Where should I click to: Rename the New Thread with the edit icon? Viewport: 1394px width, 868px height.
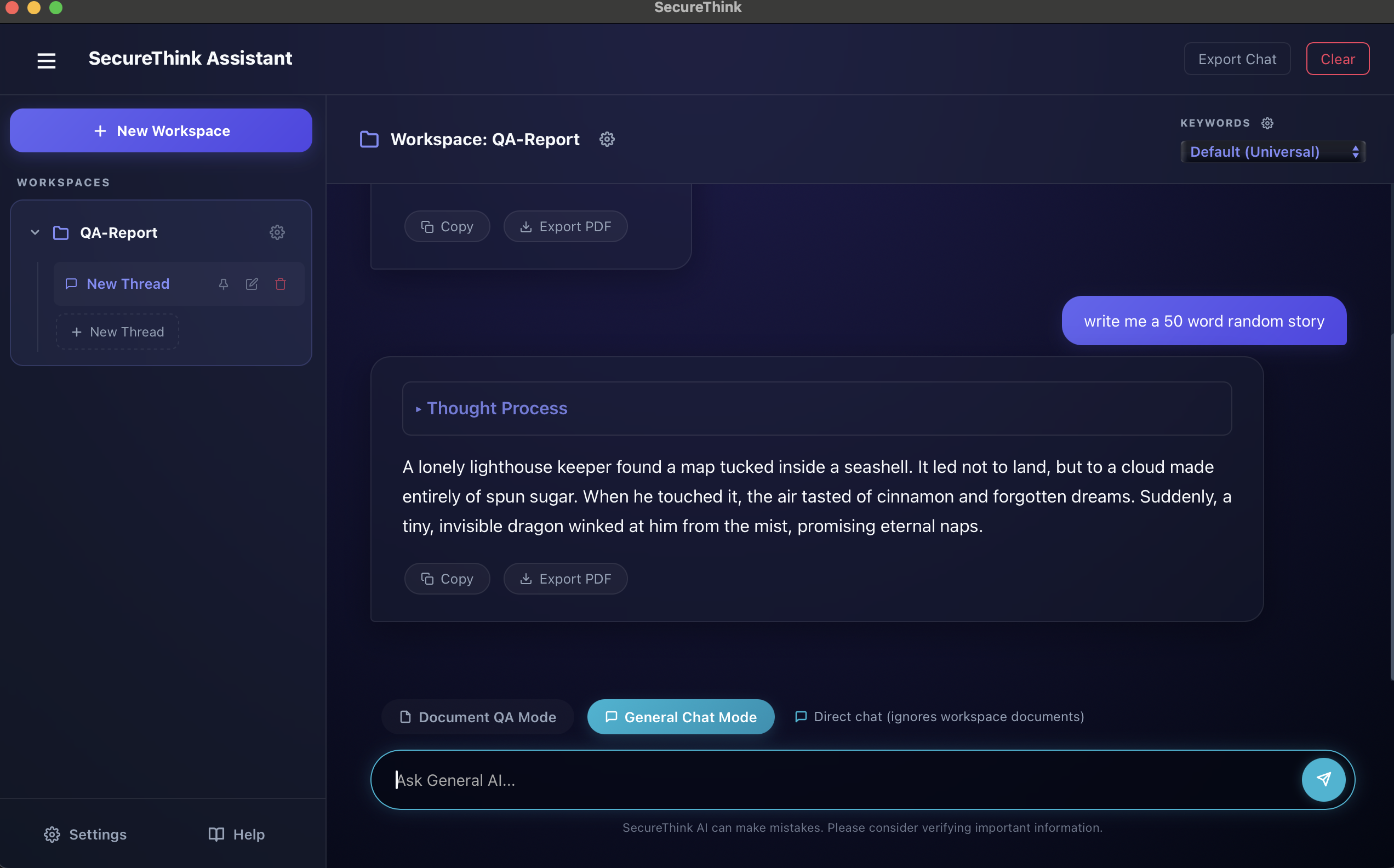point(252,284)
